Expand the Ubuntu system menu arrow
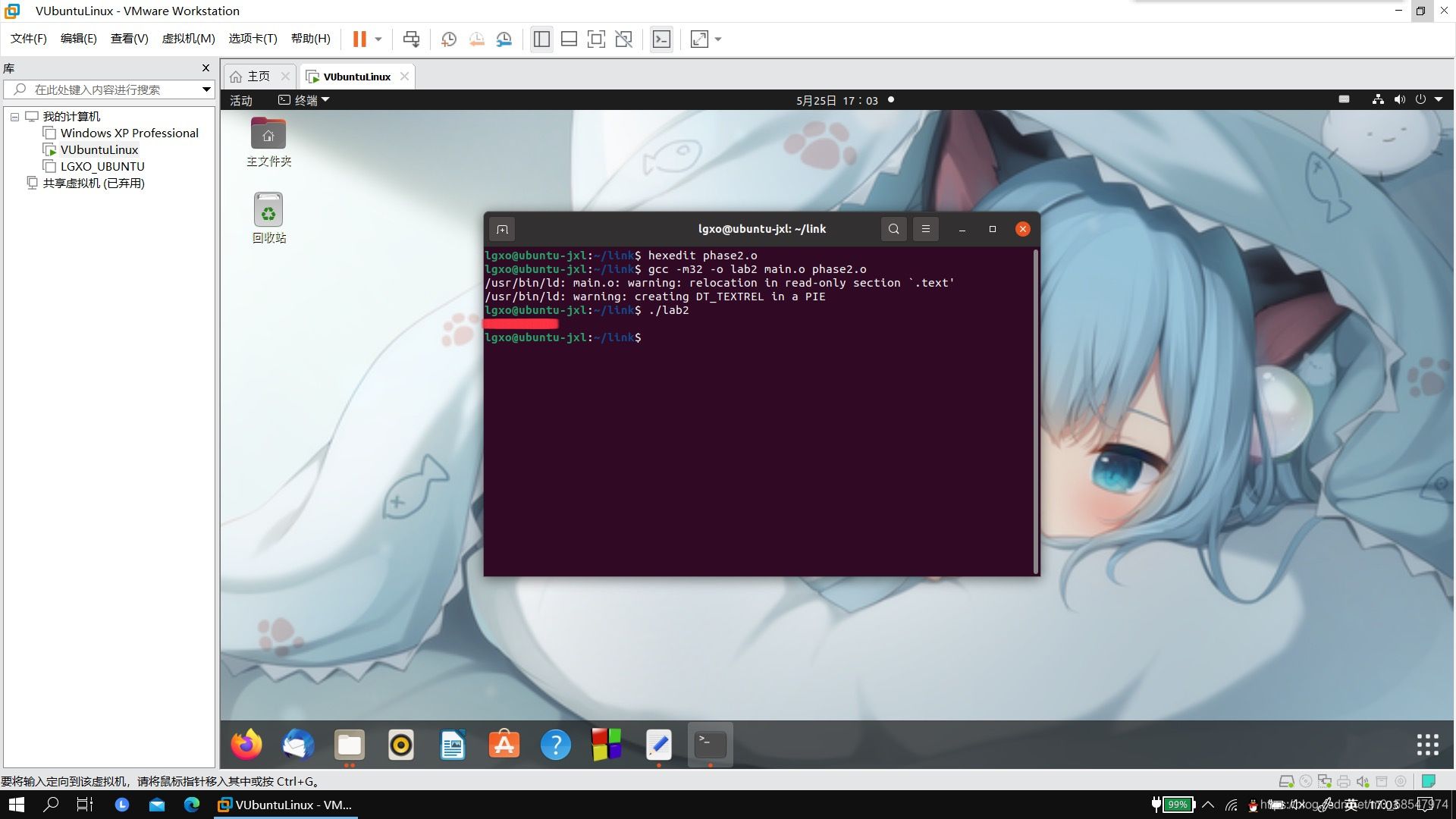Screen dimensions: 1456x819 [x=1439, y=99]
